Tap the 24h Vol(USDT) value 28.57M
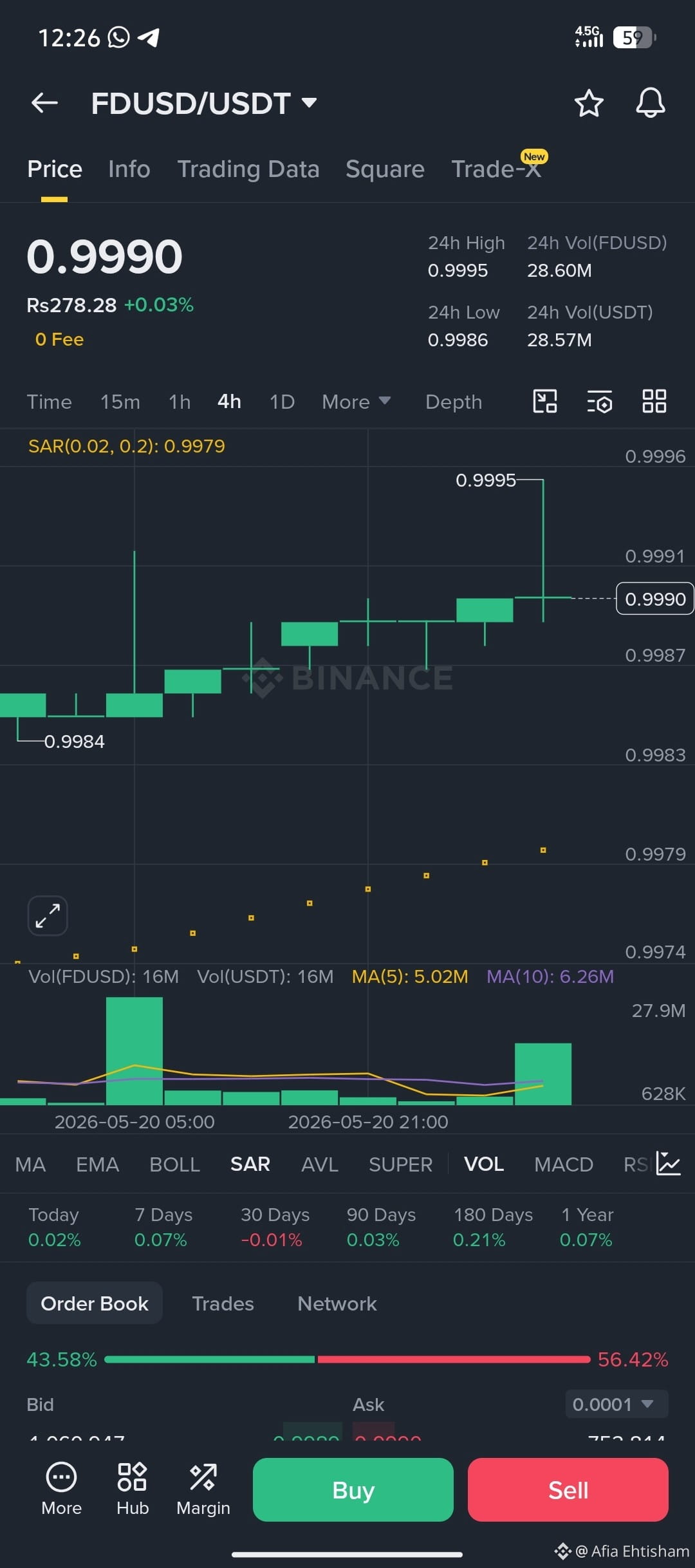The image size is (695, 1568). [559, 340]
